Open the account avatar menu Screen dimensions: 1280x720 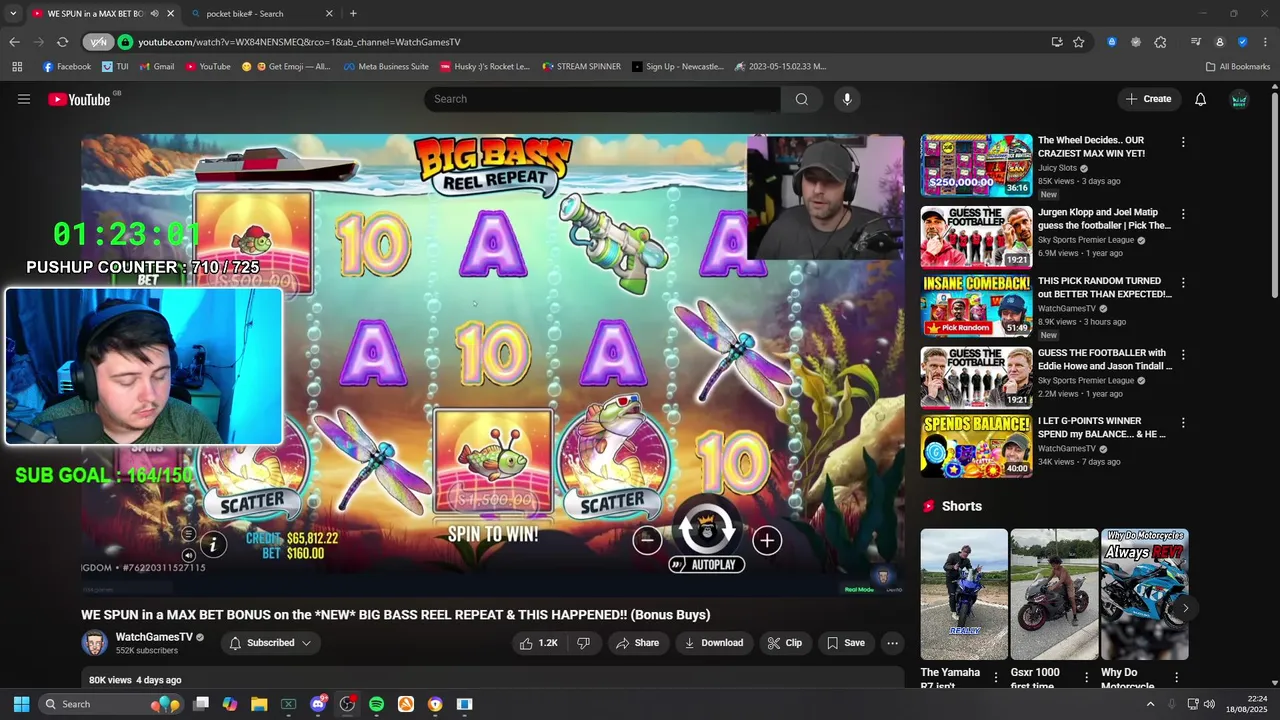(x=1239, y=99)
